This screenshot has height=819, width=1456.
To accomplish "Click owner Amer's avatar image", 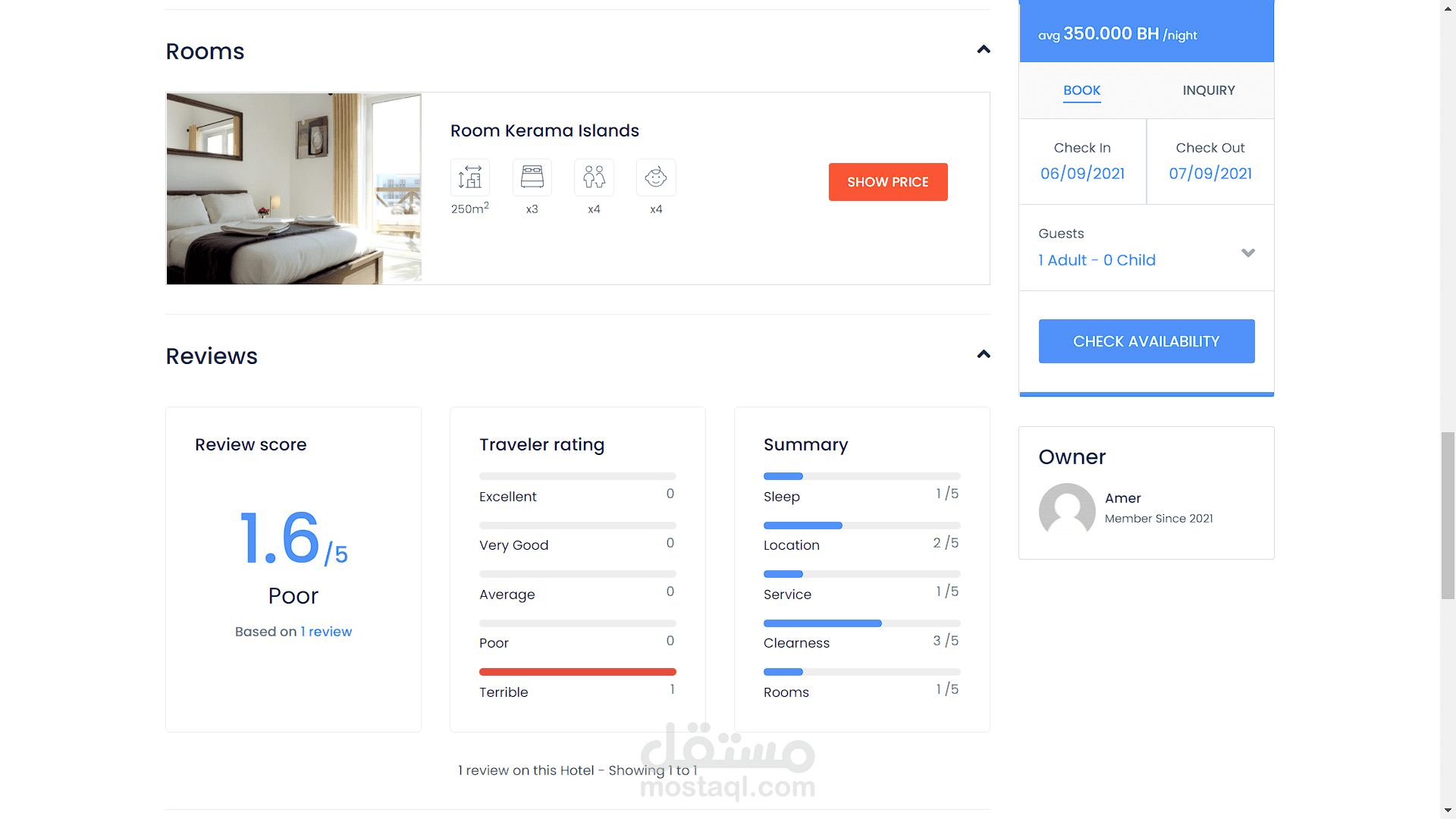I will [1067, 510].
